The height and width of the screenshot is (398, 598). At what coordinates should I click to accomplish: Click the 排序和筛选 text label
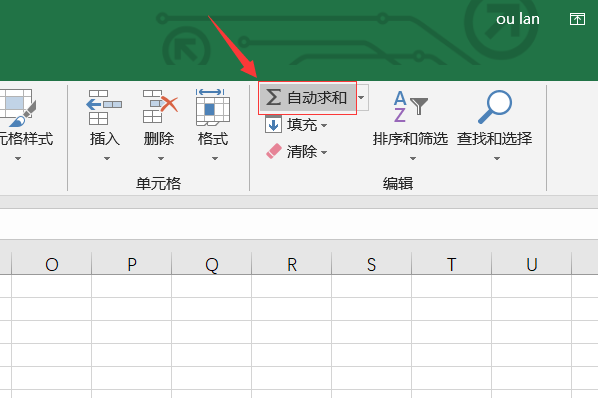410,138
